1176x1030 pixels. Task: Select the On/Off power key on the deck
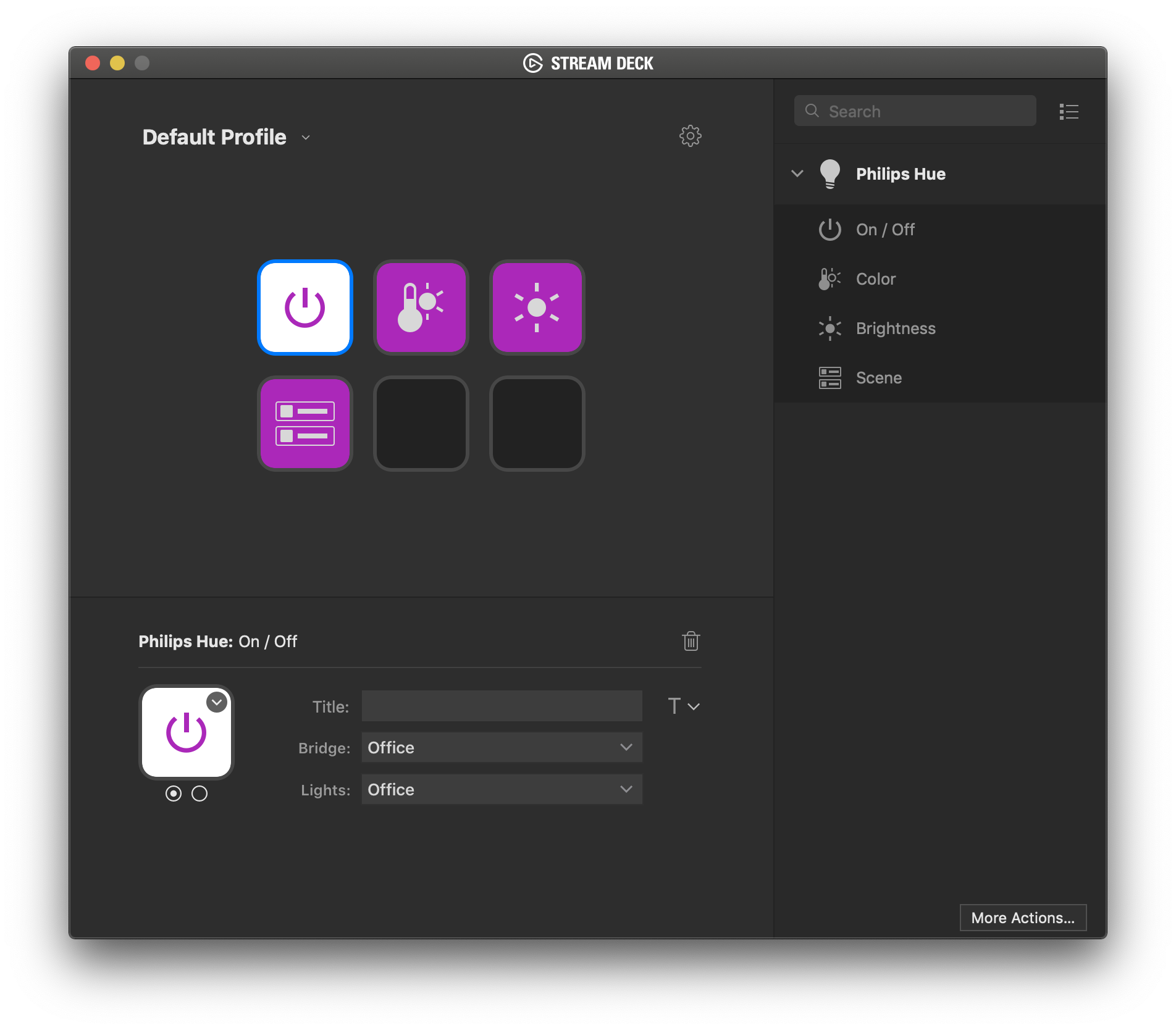point(305,308)
